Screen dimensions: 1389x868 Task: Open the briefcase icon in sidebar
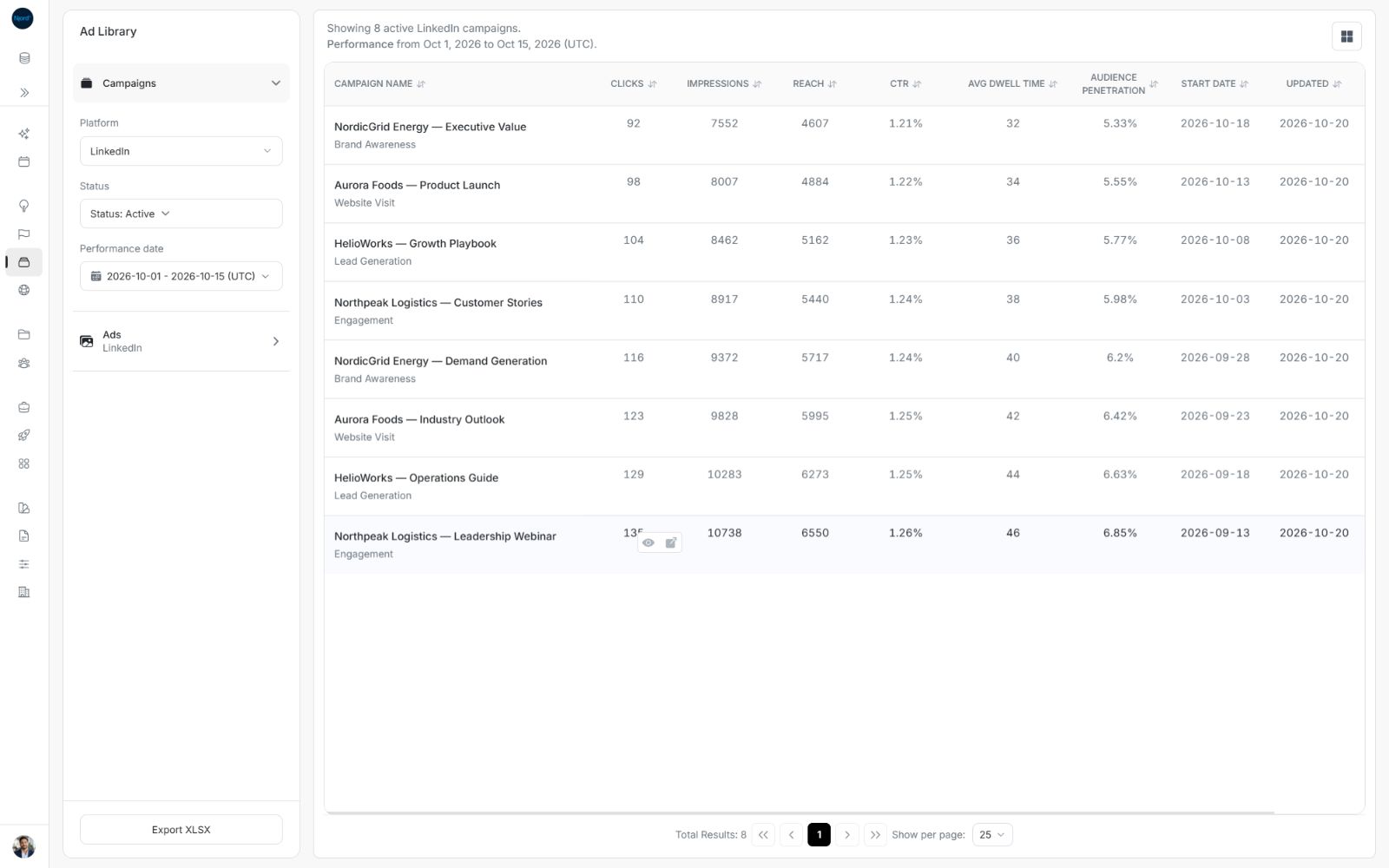24,407
